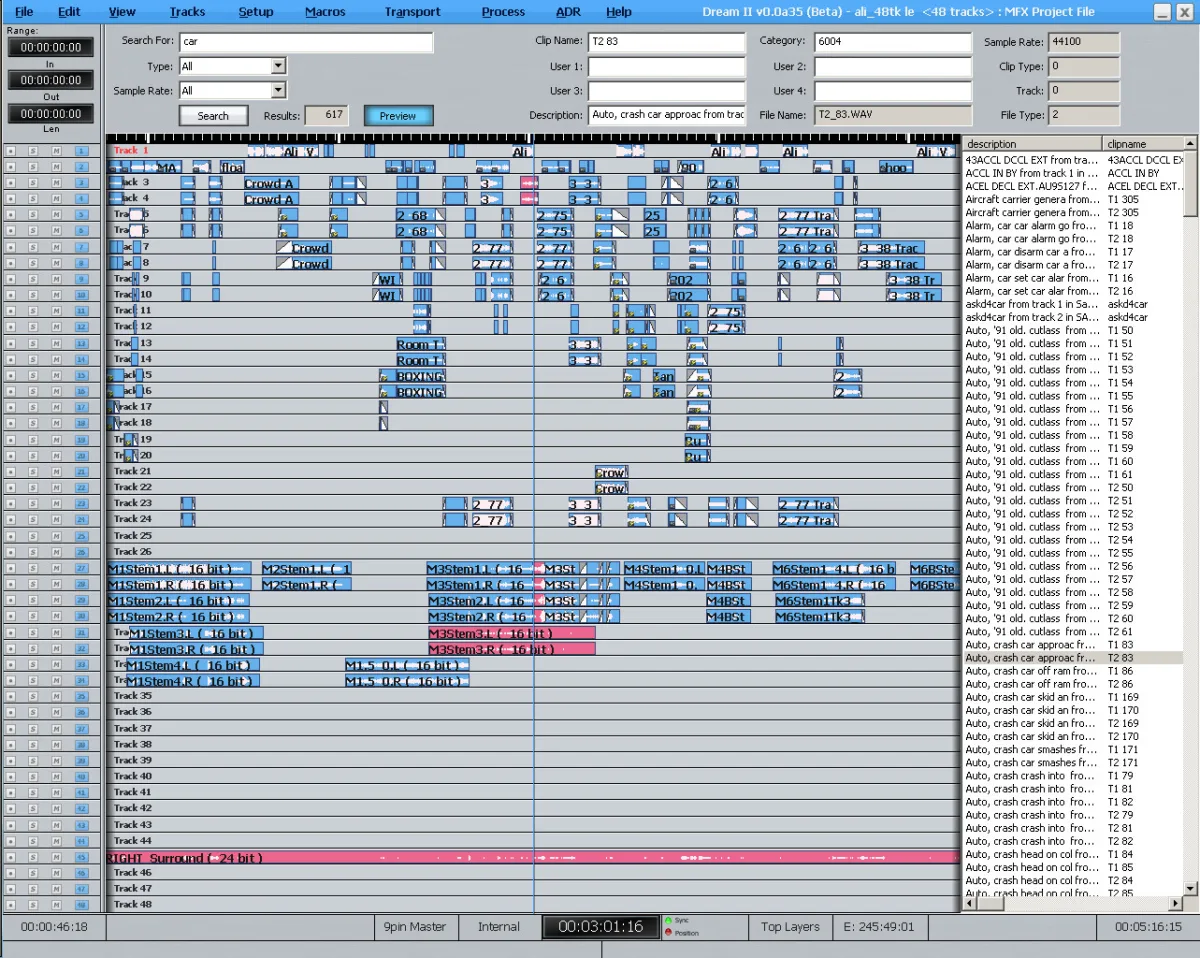This screenshot has height=958, width=1200.
Task: Arm record on track 27
Action: [11, 568]
